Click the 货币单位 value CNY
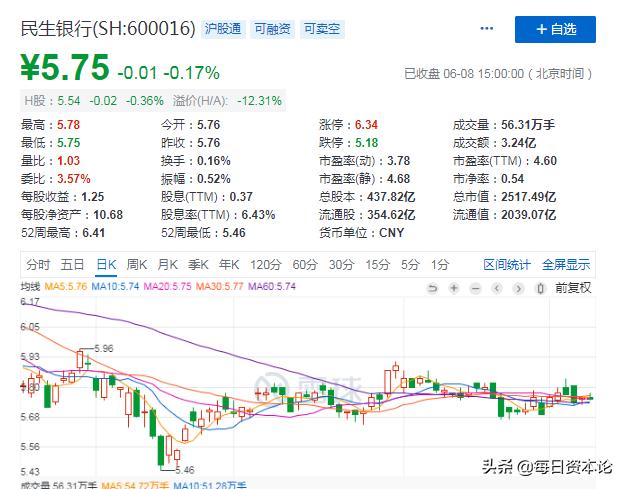 391,233
